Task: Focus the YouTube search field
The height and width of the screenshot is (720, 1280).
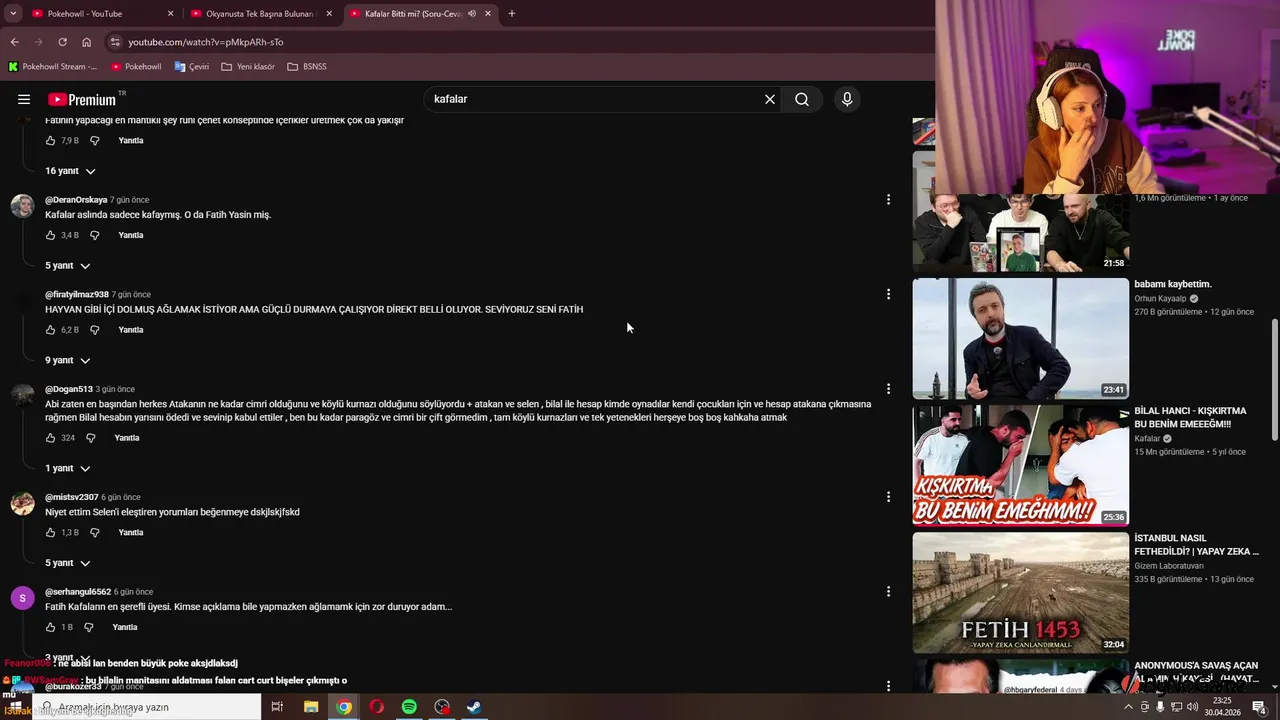Action: (x=595, y=99)
